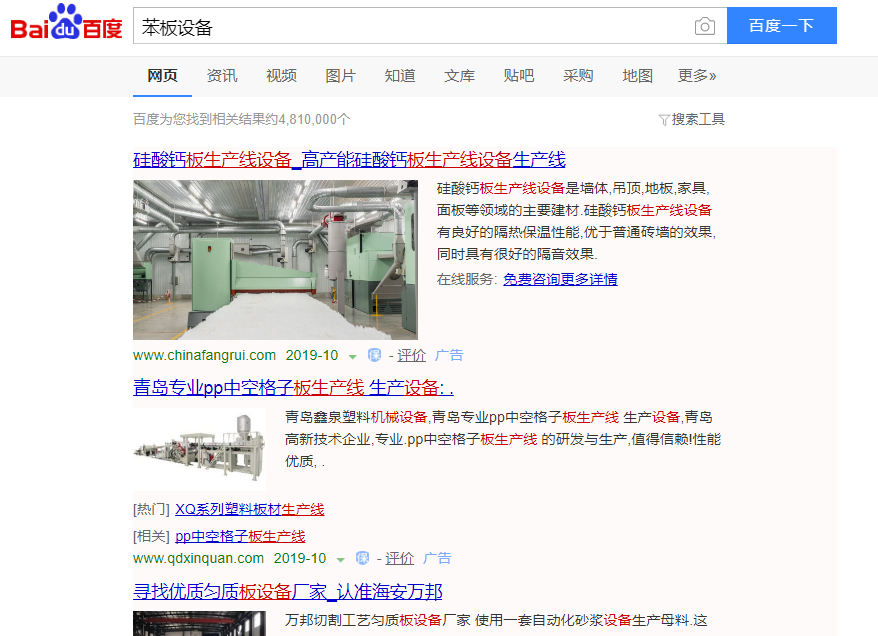Expand the arrow after chinafangrui.com 2019-10

click(x=353, y=356)
